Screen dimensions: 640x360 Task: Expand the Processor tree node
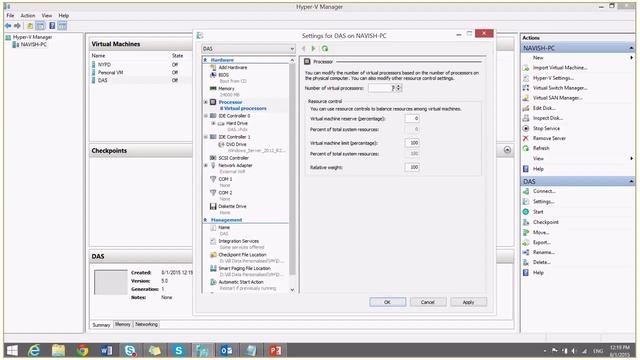coord(206,102)
